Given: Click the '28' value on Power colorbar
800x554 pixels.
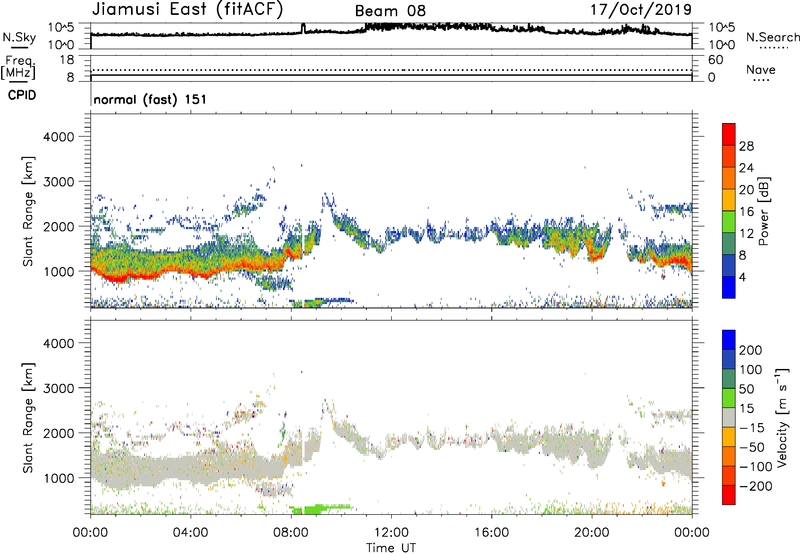Looking at the screenshot, I should pyautogui.click(x=746, y=146).
